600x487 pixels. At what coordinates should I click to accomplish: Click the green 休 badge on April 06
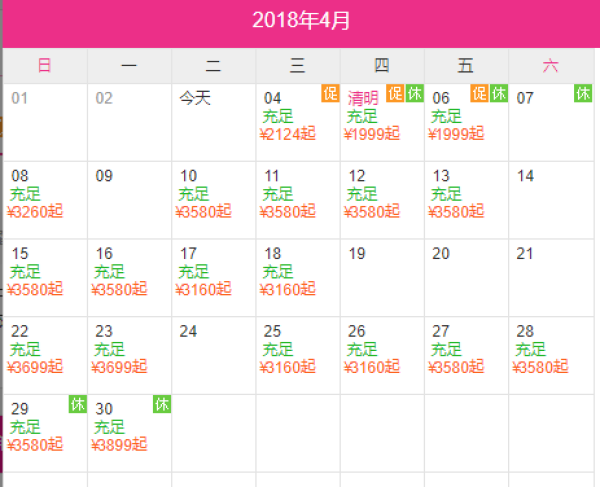pyautogui.click(x=499, y=93)
